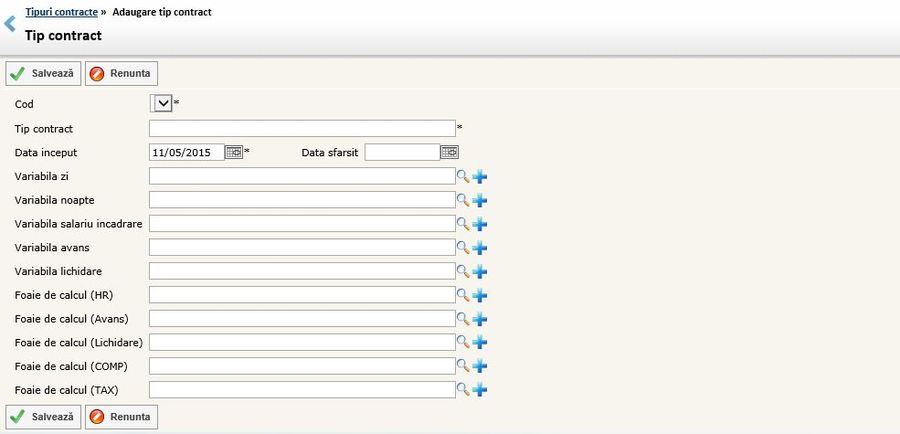Click the bottom Renunta button

121,416
